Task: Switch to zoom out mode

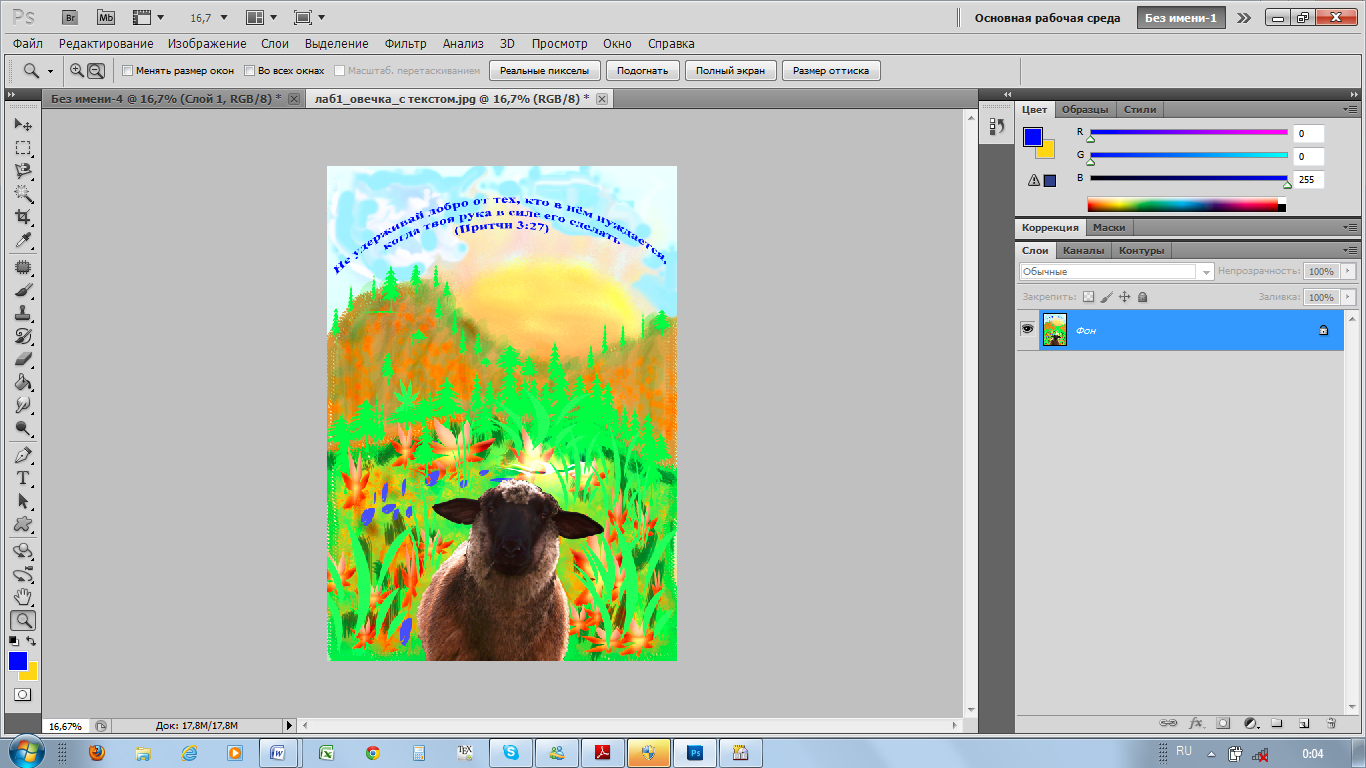Action: coord(96,70)
